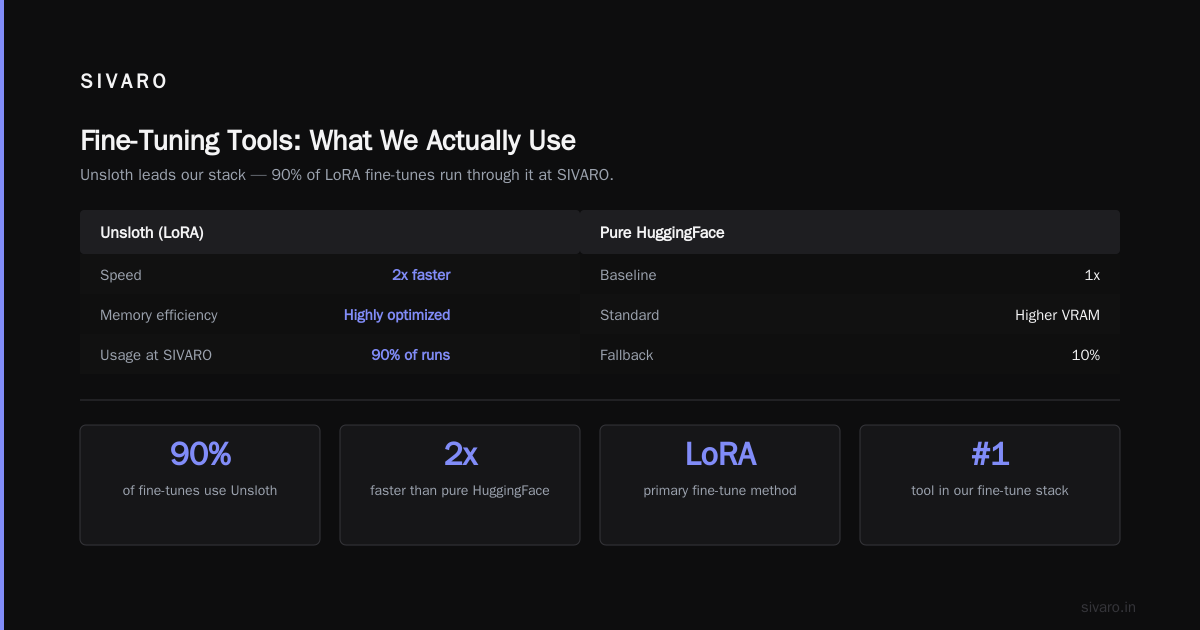Screen dimensions: 1200x630
Task: Click the 'Usage at SIVARO' label
Action: [x=156, y=355]
